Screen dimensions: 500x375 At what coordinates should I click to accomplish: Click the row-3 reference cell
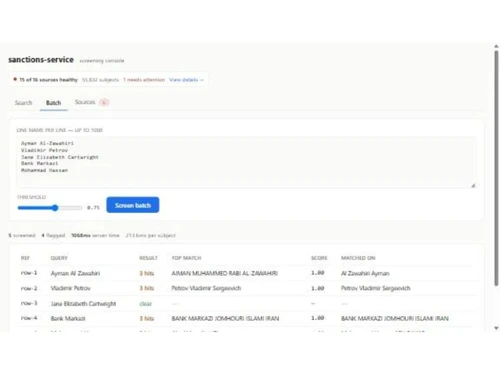(29, 303)
